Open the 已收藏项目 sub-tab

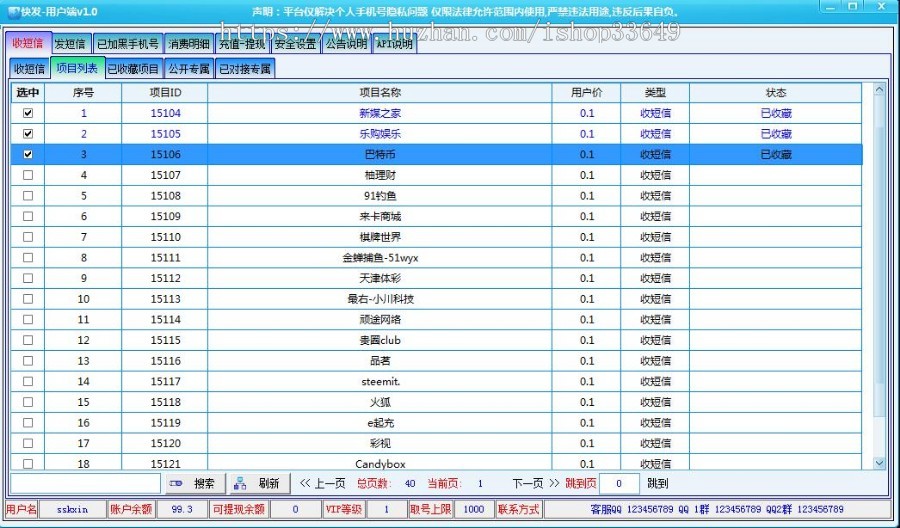pos(133,69)
